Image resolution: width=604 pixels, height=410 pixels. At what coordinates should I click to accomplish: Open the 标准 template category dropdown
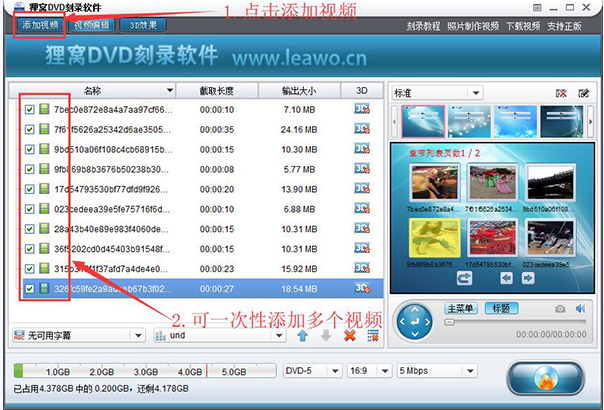(437, 93)
